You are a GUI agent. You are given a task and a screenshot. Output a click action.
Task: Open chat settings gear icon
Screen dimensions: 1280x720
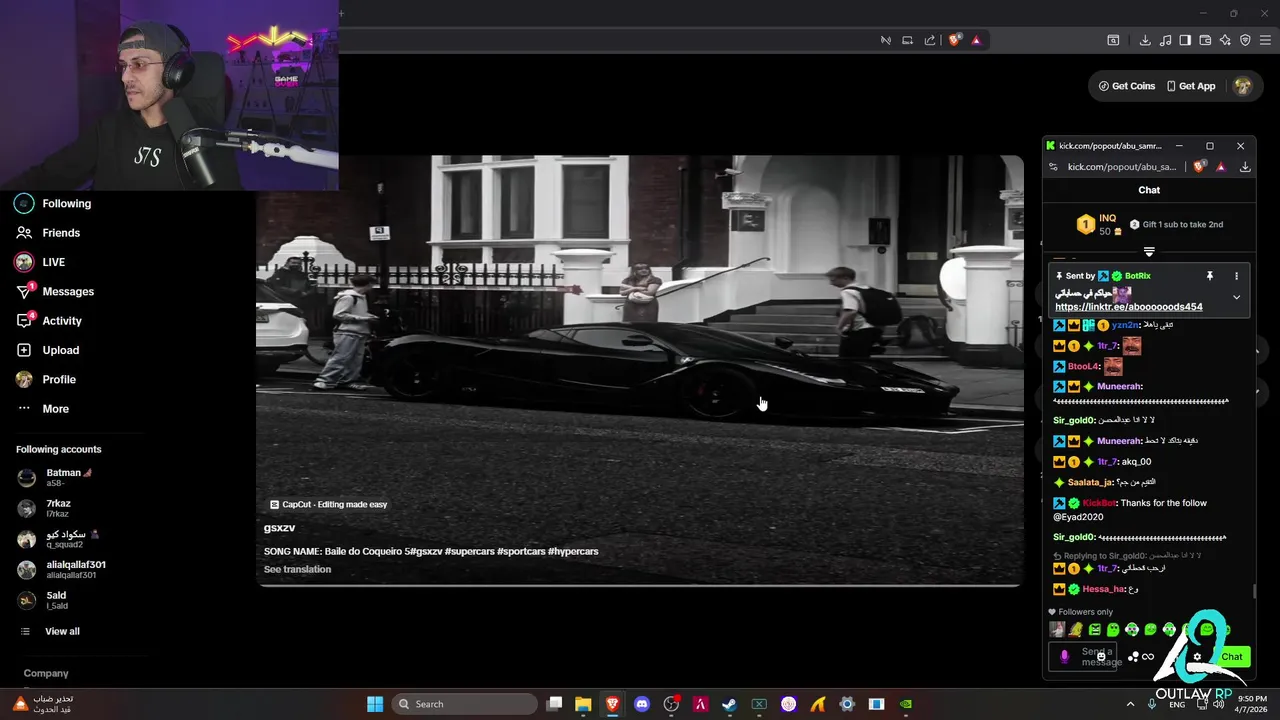coord(1197,657)
